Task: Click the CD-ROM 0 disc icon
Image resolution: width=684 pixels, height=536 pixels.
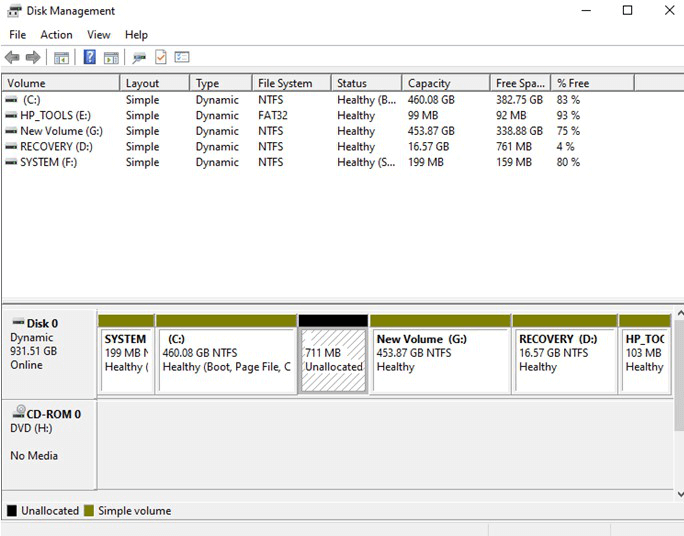Action: tap(18, 412)
